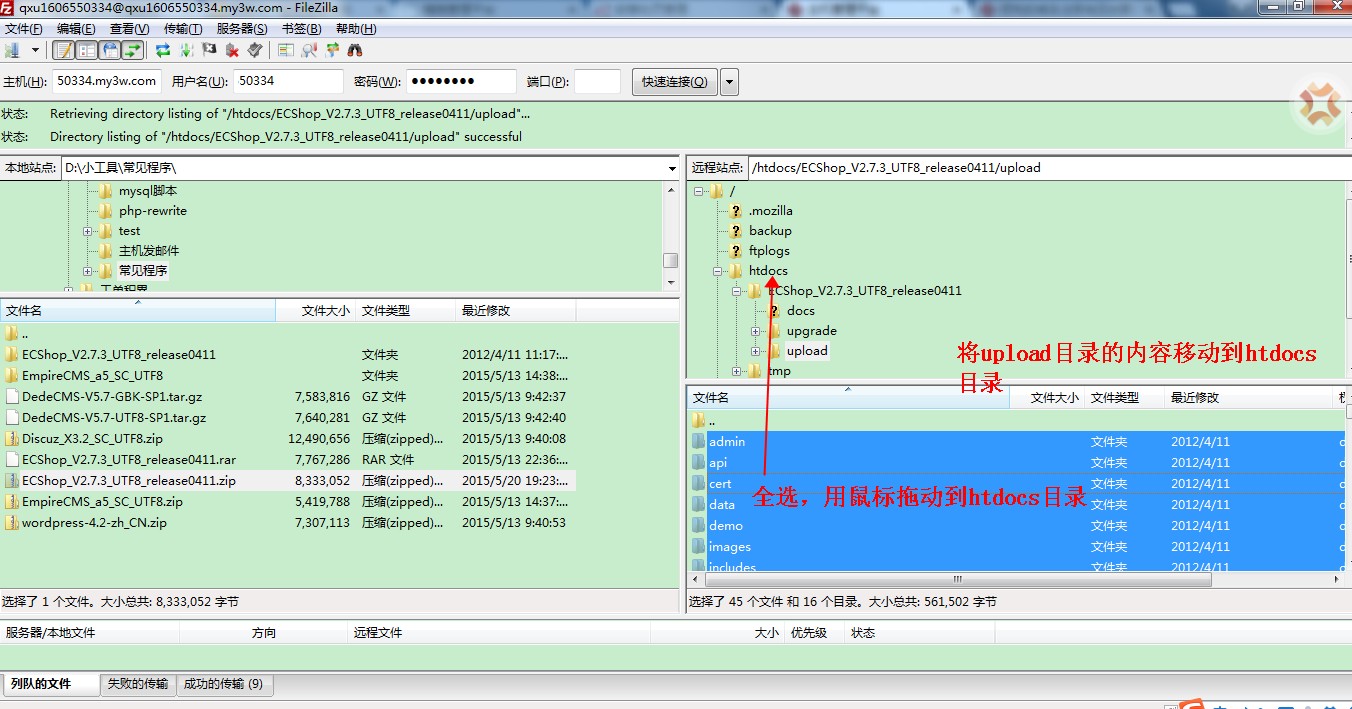
Task: Click the 文件名 column header in local list
Action: coord(137,311)
